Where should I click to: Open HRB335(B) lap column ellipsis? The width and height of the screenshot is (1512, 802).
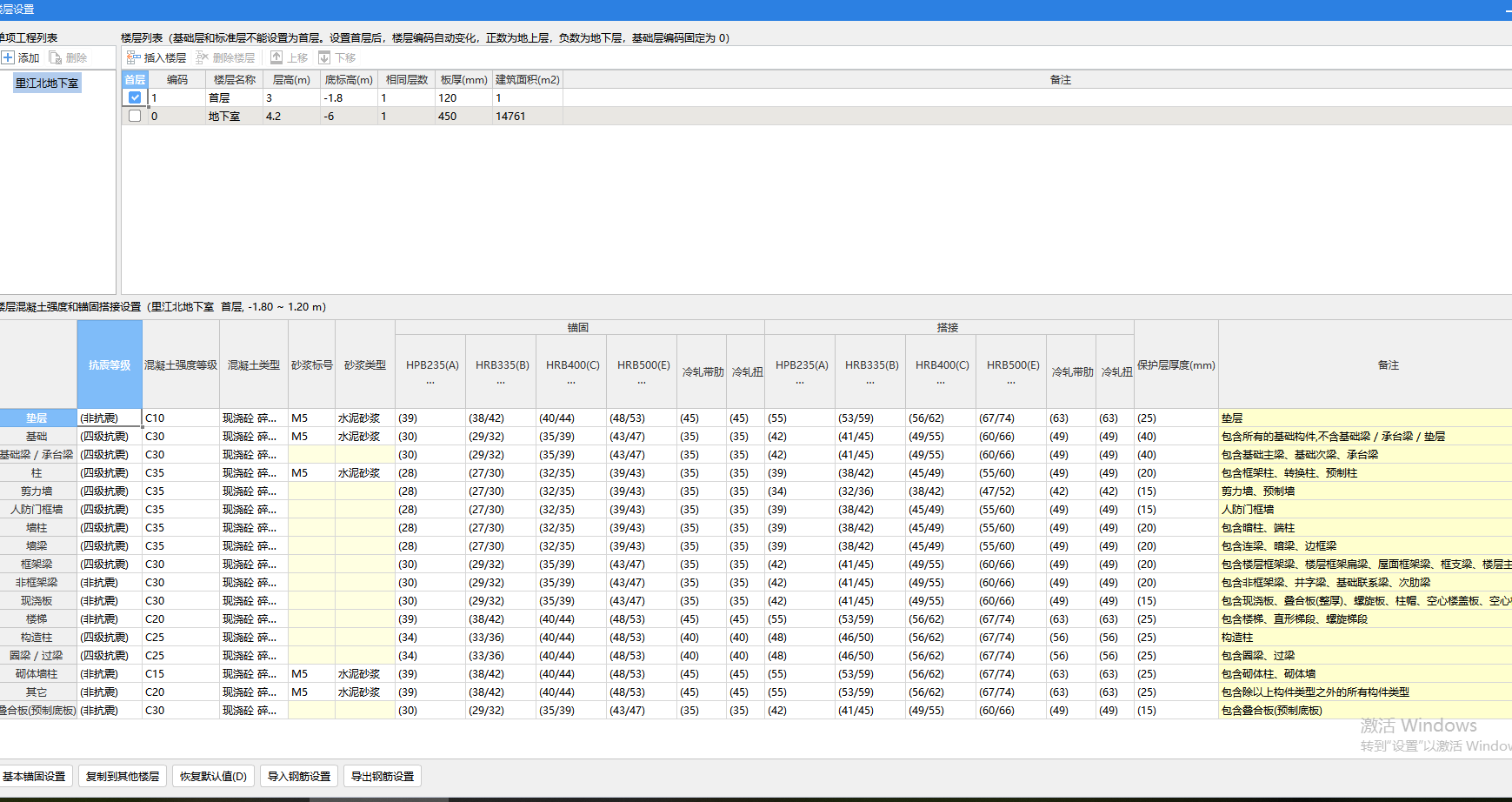pyautogui.click(x=870, y=382)
